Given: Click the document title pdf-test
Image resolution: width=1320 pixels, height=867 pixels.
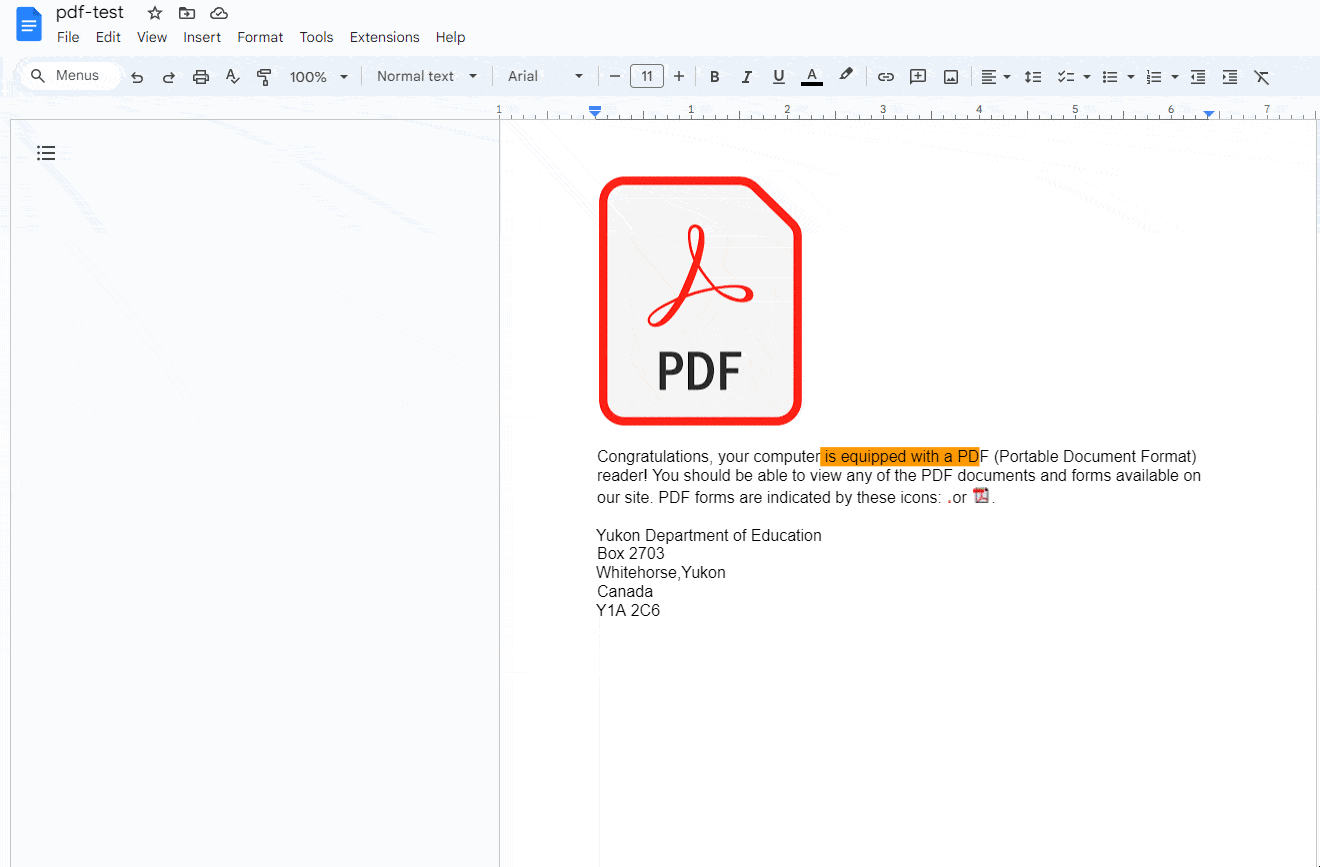Looking at the screenshot, I should [x=90, y=13].
